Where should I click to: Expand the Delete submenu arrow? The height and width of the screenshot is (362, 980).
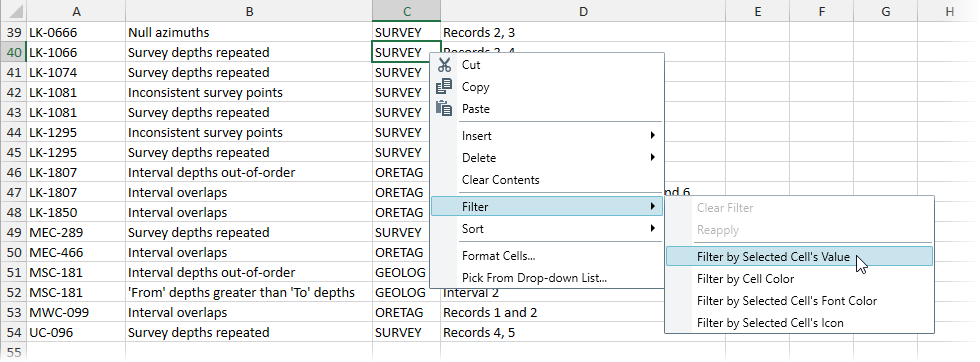coord(652,158)
